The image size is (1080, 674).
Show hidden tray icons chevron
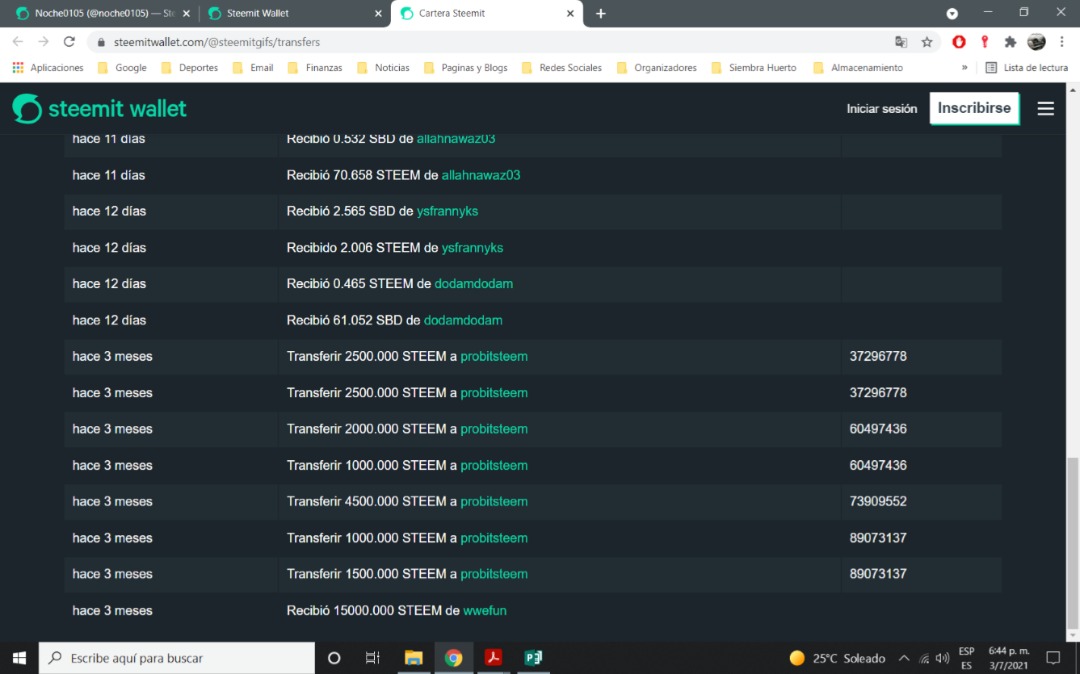click(x=904, y=659)
